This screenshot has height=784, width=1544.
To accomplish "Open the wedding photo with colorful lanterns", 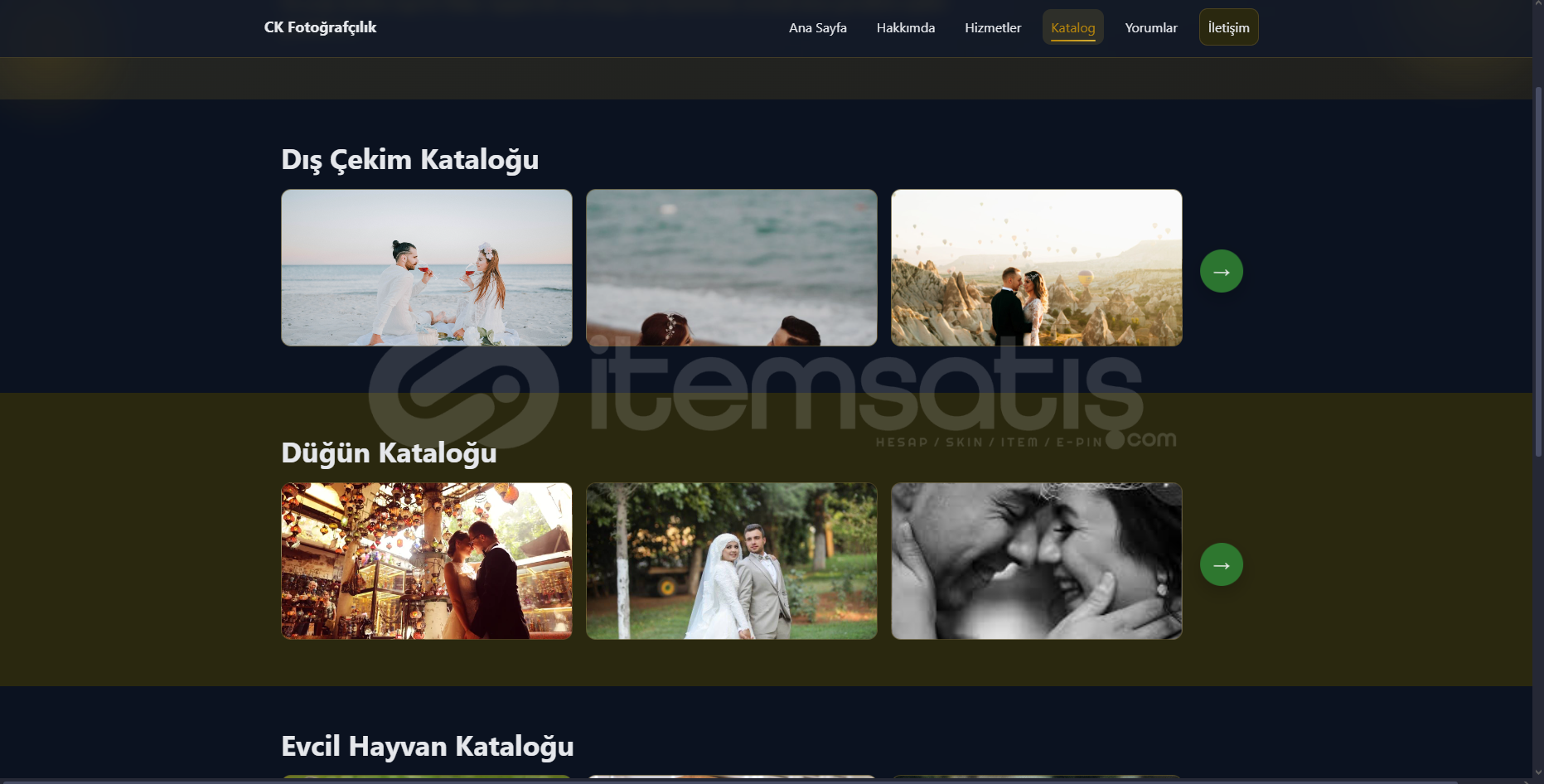I will click(x=426, y=561).
